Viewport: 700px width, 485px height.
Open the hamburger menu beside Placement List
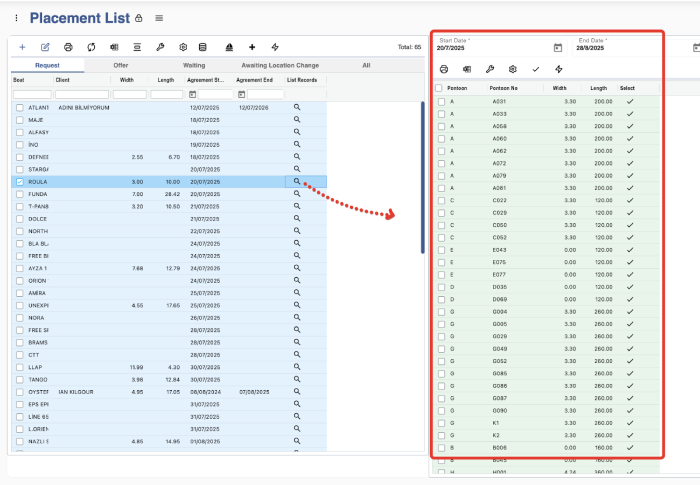tap(159, 18)
